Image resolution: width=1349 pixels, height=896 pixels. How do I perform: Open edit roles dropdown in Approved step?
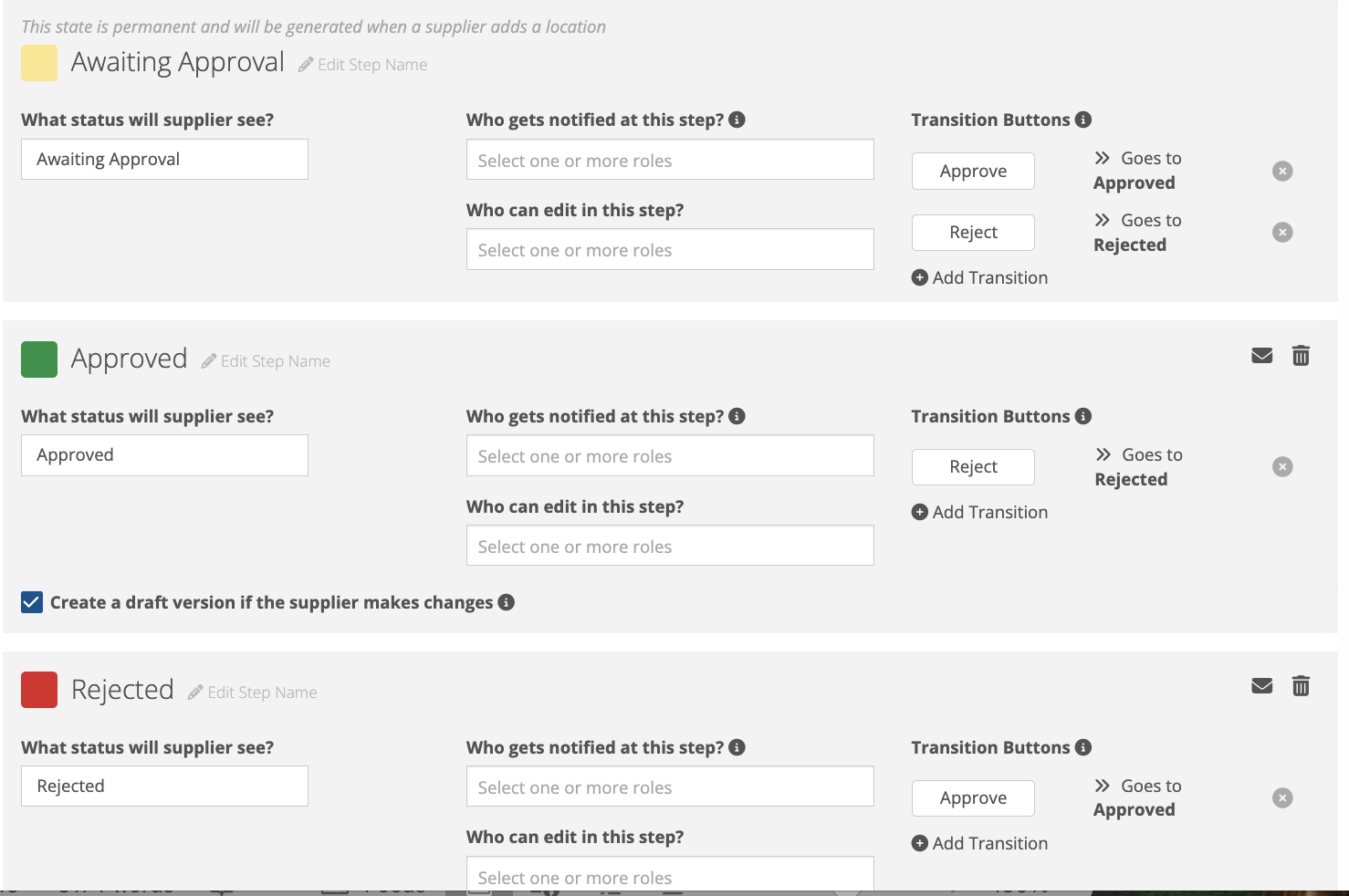pyautogui.click(x=669, y=546)
